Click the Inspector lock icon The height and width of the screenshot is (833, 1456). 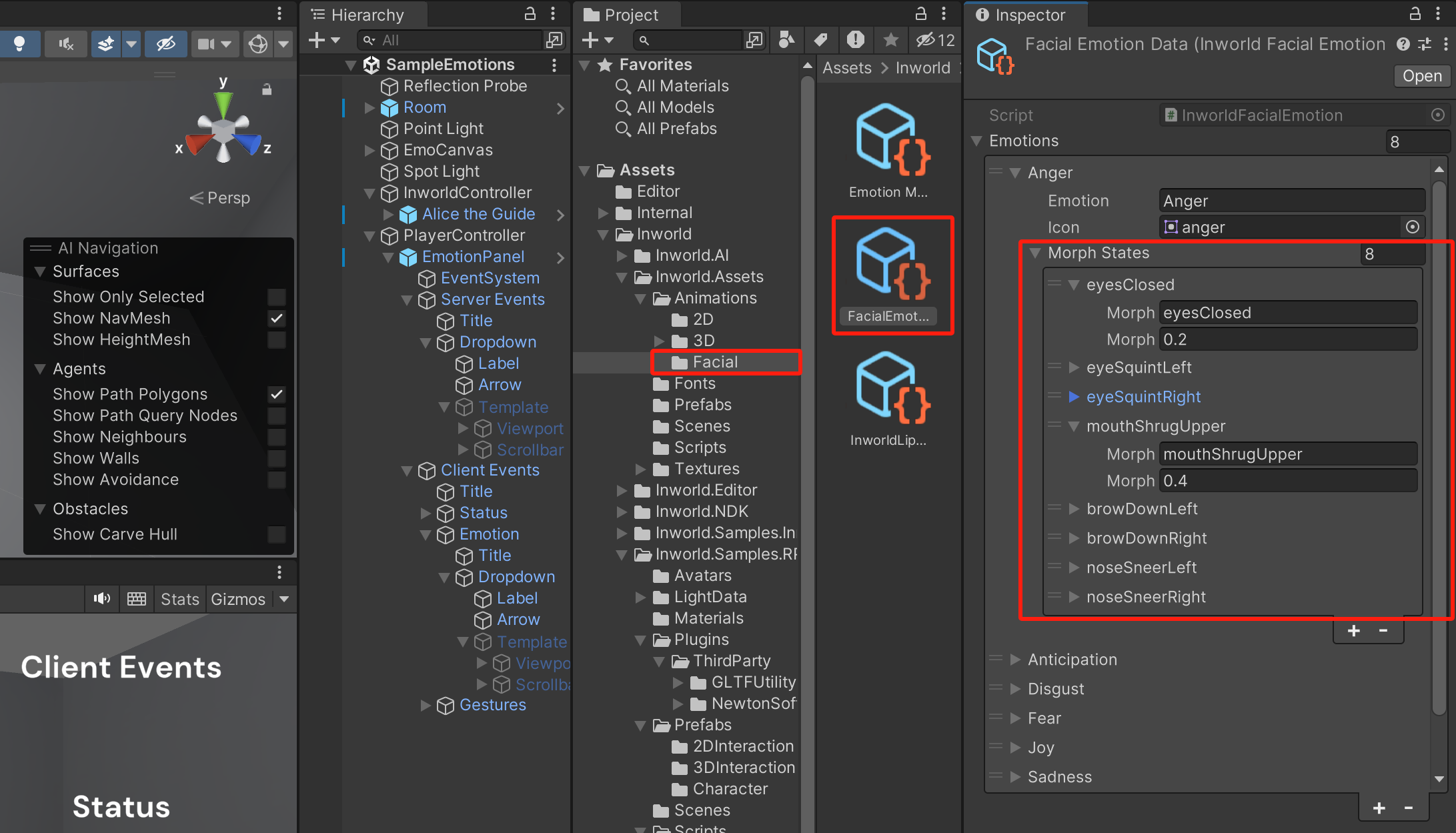pyautogui.click(x=1415, y=13)
